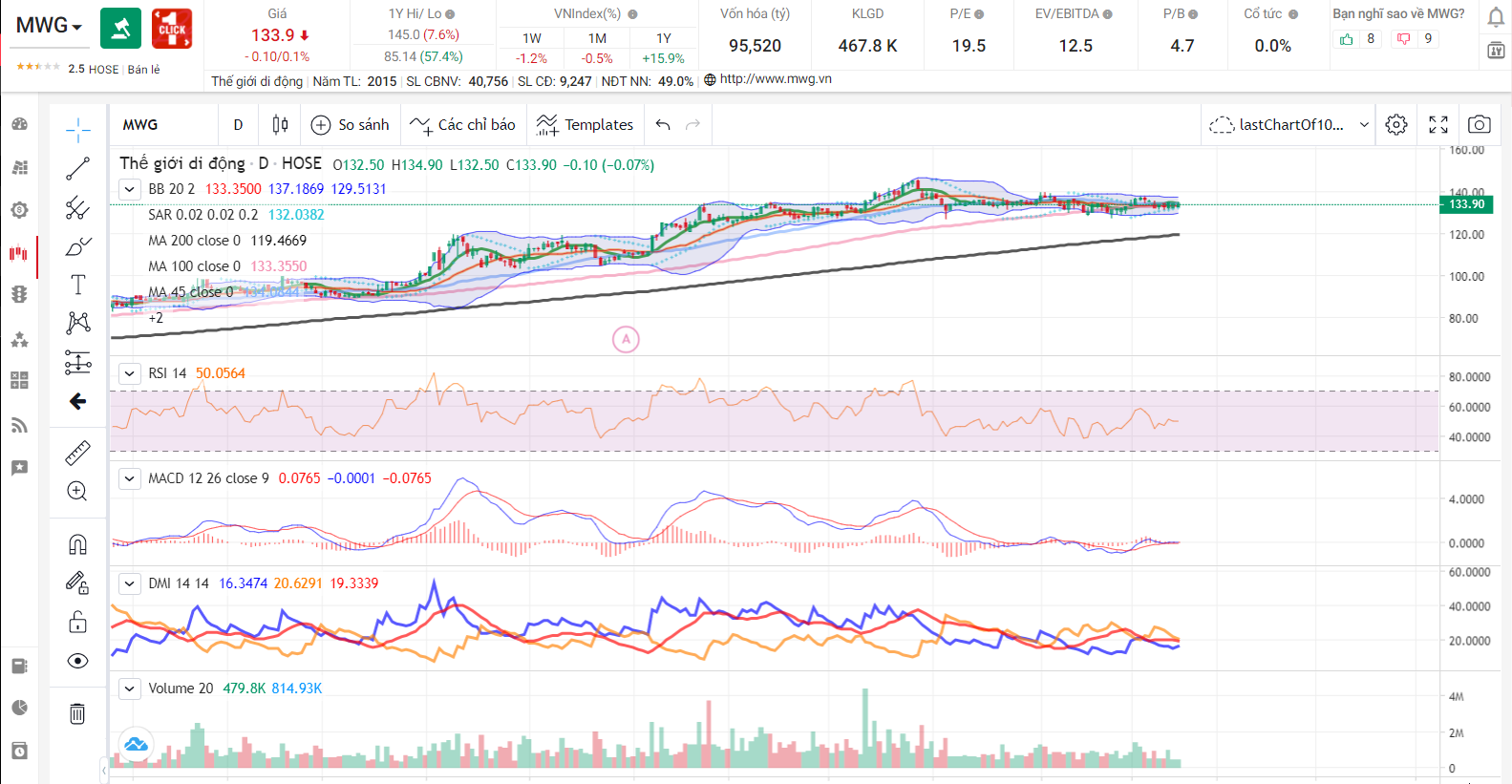Open the pitchfork drawing tools
This screenshot has height=784, width=1512.
[x=78, y=207]
